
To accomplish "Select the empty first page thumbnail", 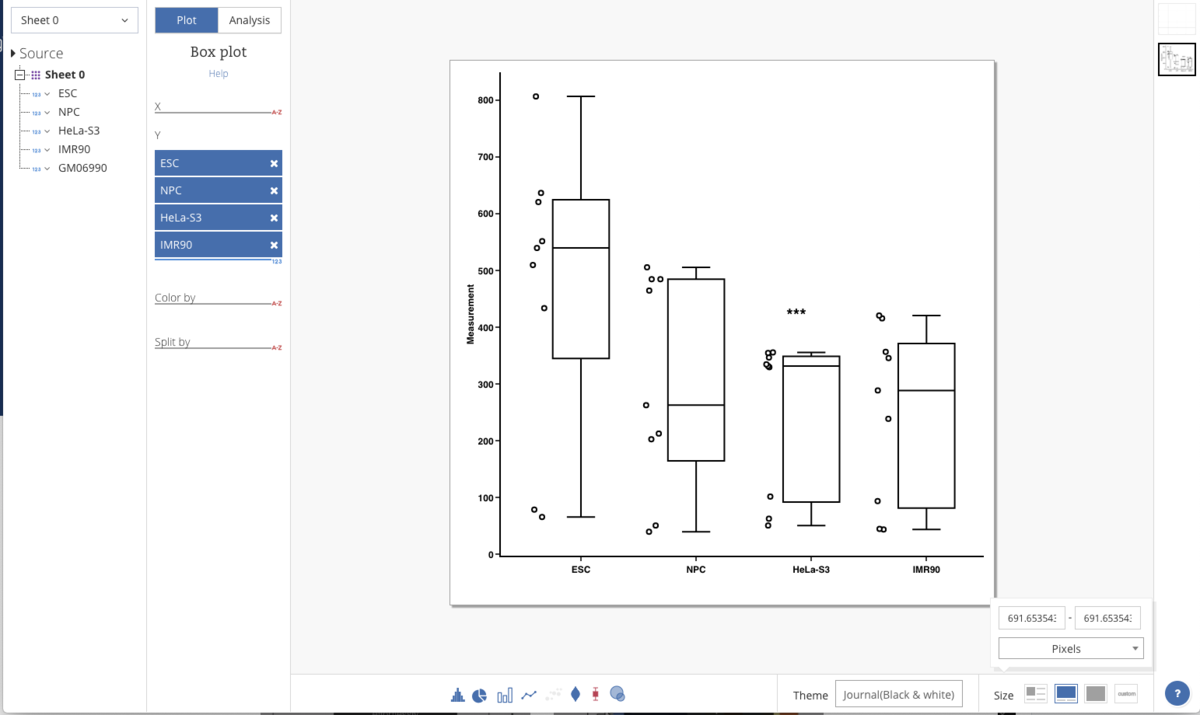I will pyautogui.click(x=1177, y=20).
